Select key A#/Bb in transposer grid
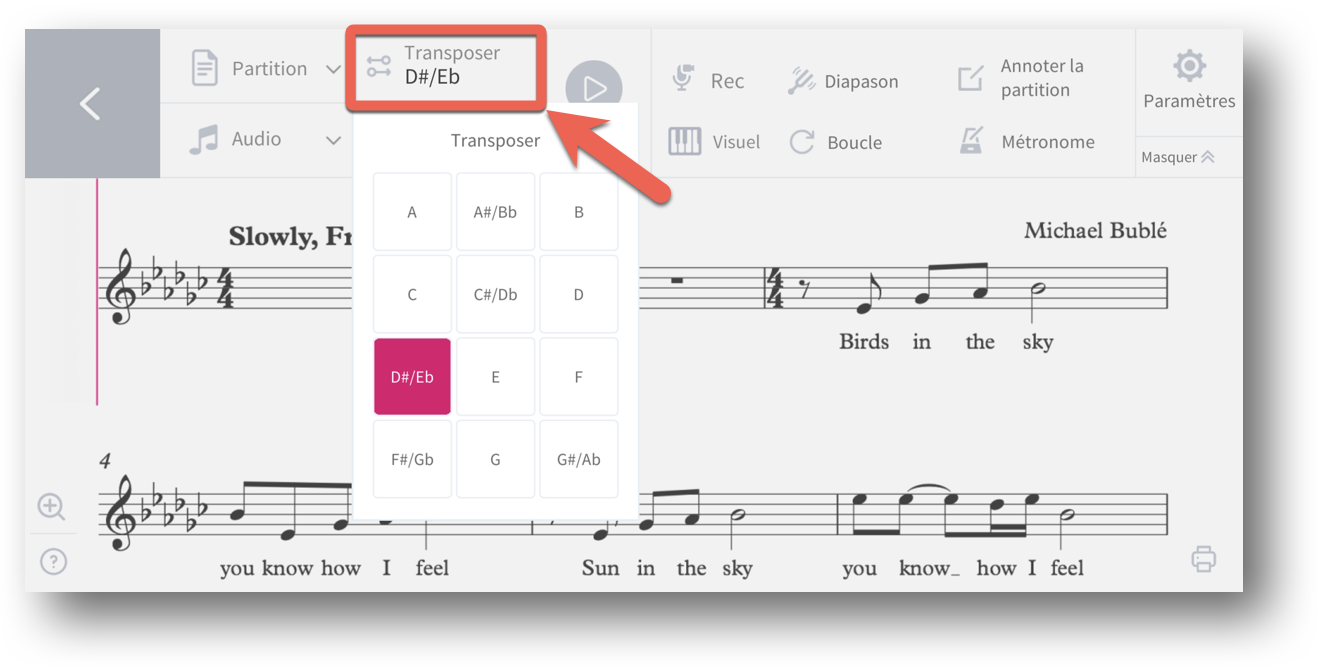1318x667 pixels. [x=496, y=212]
